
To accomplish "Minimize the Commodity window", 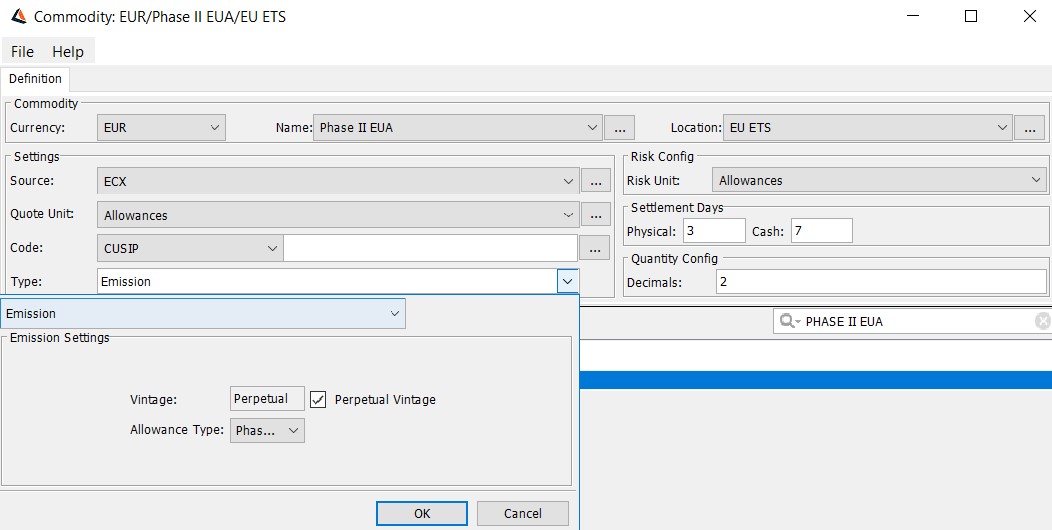I will [912, 17].
